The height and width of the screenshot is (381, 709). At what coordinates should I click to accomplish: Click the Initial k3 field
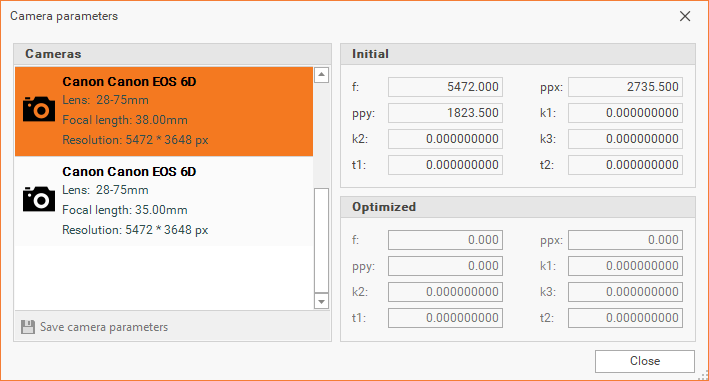click(x=625, y=139)
